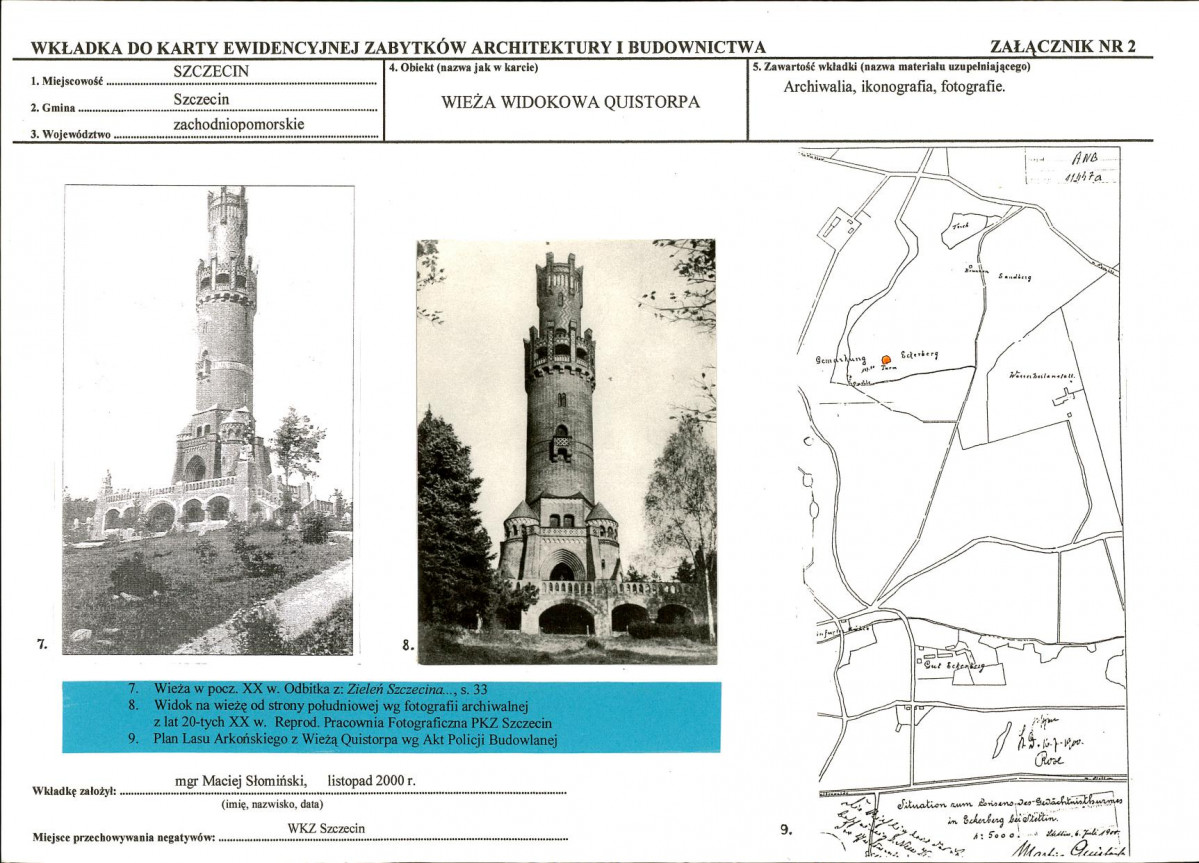Click the Arkoński Forest plan map
The height and width of the screenshot is (863, 1199).
(x=962, y=501)
